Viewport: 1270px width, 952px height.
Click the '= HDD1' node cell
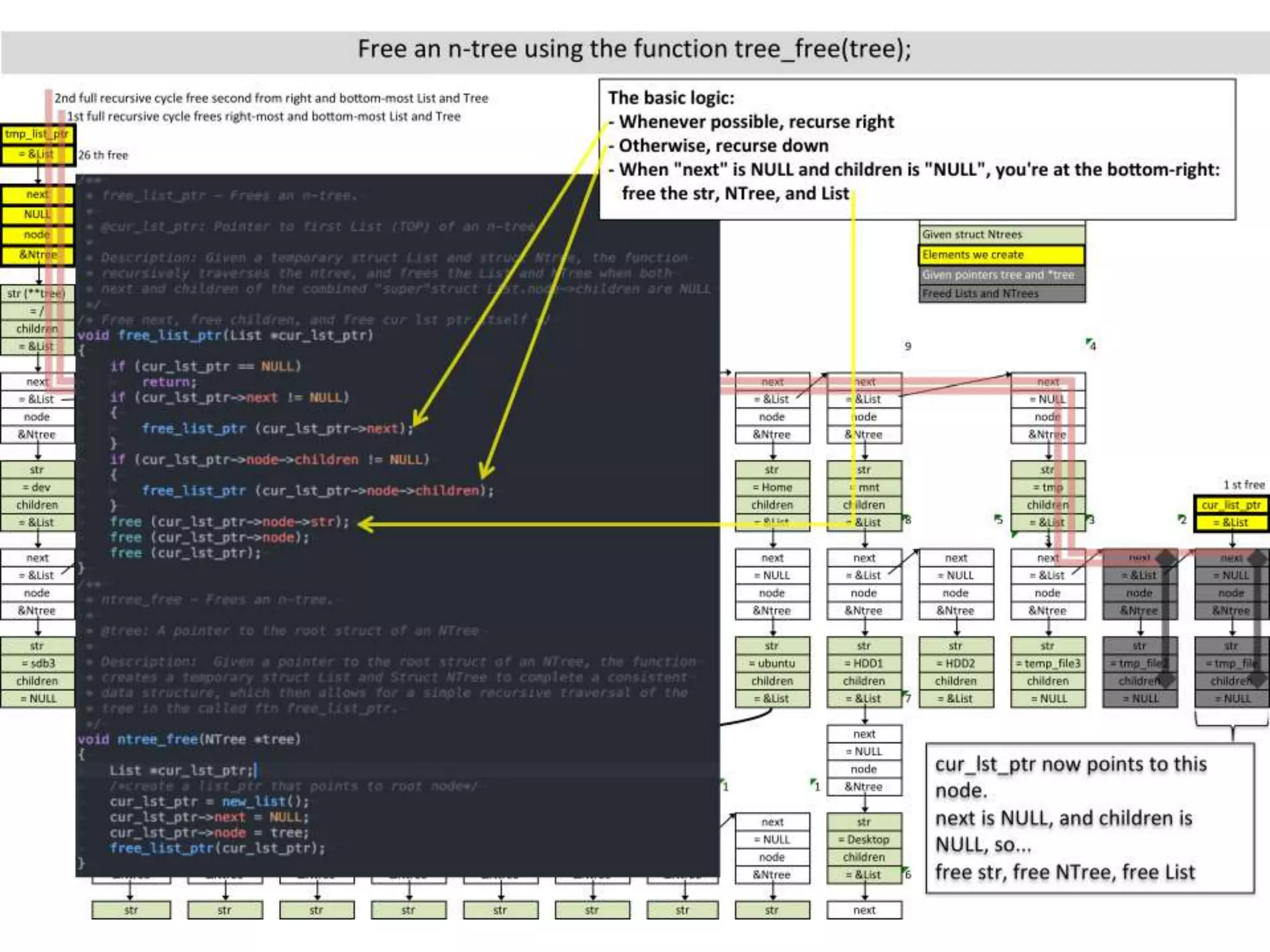[864, 663]
